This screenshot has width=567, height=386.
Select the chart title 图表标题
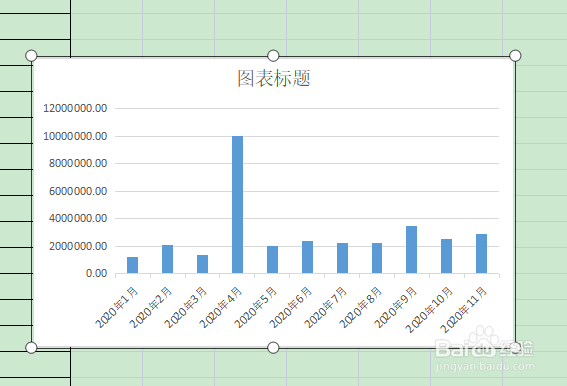tap(274, 78)
